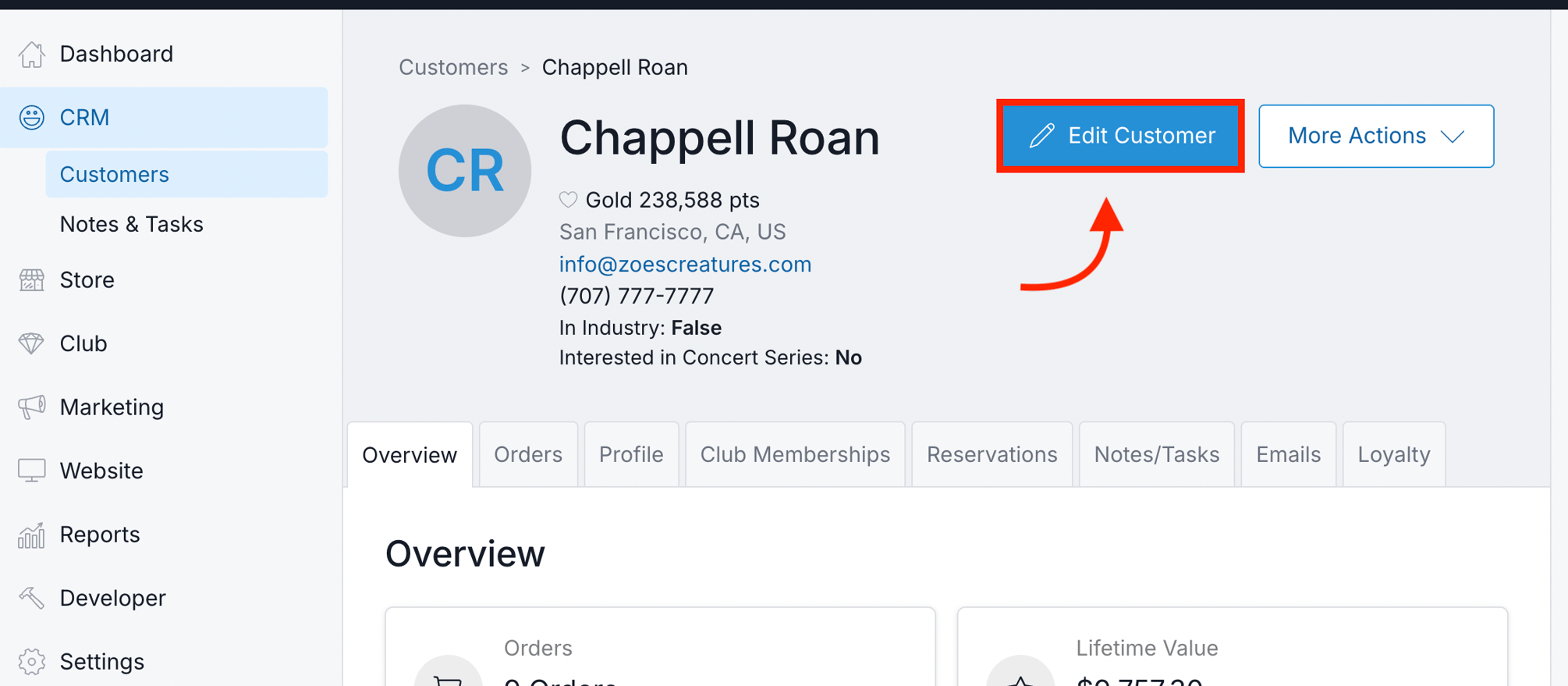Select the CRM sidebar section
The width and height of the screenshot is (1568, 686).
coord(164,117)
